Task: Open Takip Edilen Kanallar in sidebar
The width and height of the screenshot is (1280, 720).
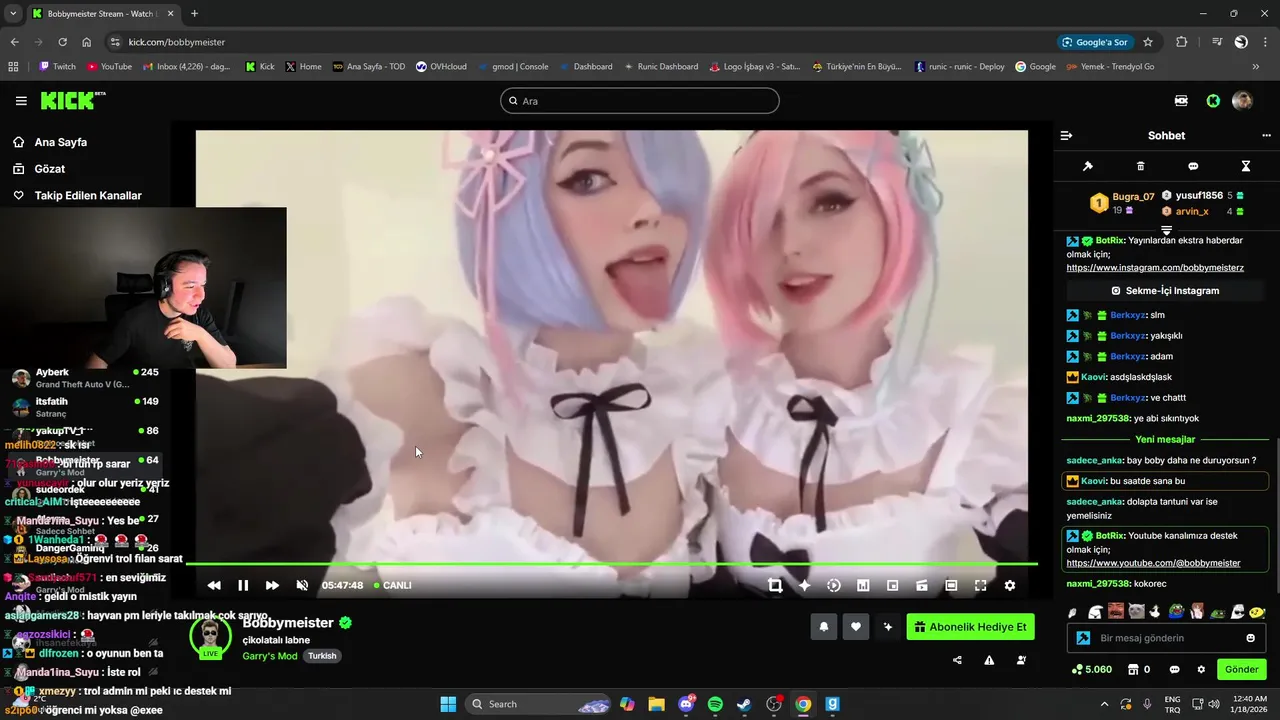Action: click(88, 196)
